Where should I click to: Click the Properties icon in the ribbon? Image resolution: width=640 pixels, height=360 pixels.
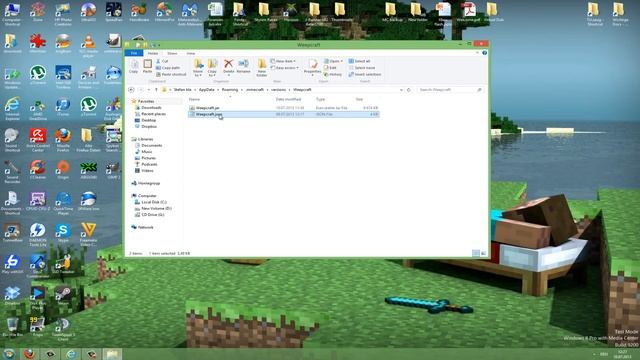[x=313, y=66]
